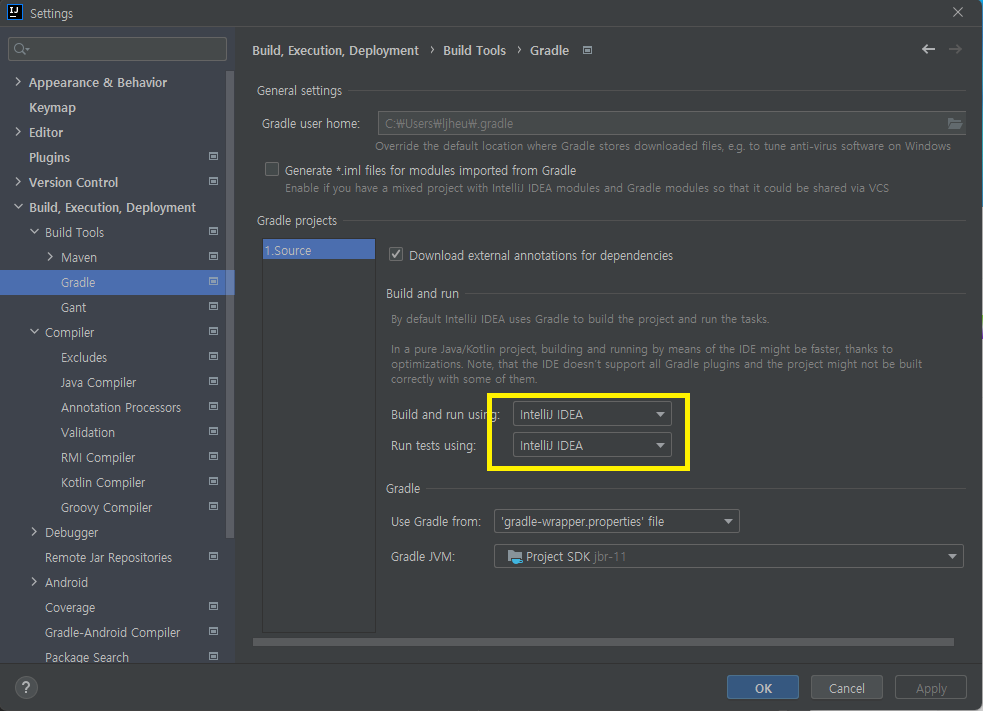Image resolution: width=984 pixels, height=716 pixels.
Task: Click Build, Execution, Deployment in the breadcrumb
Action: tap(335, 50)
